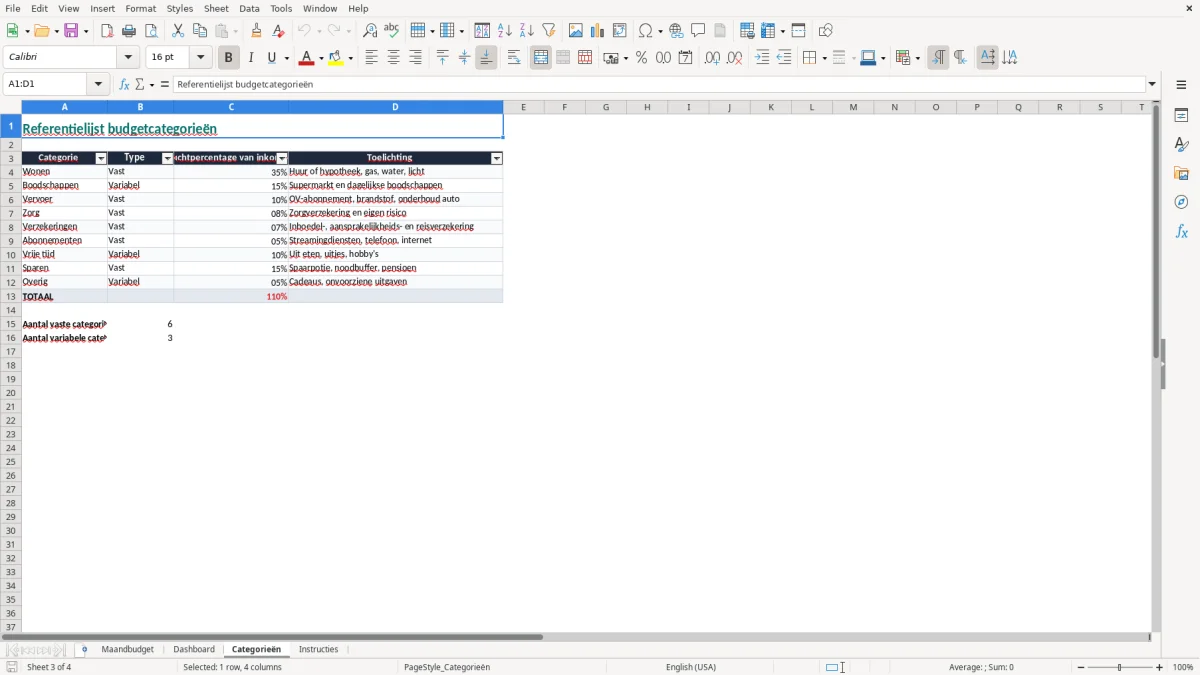Open the Font Size dropdown arrow
The height and width of the screenshot is (675, 1200).
(201, 58)
